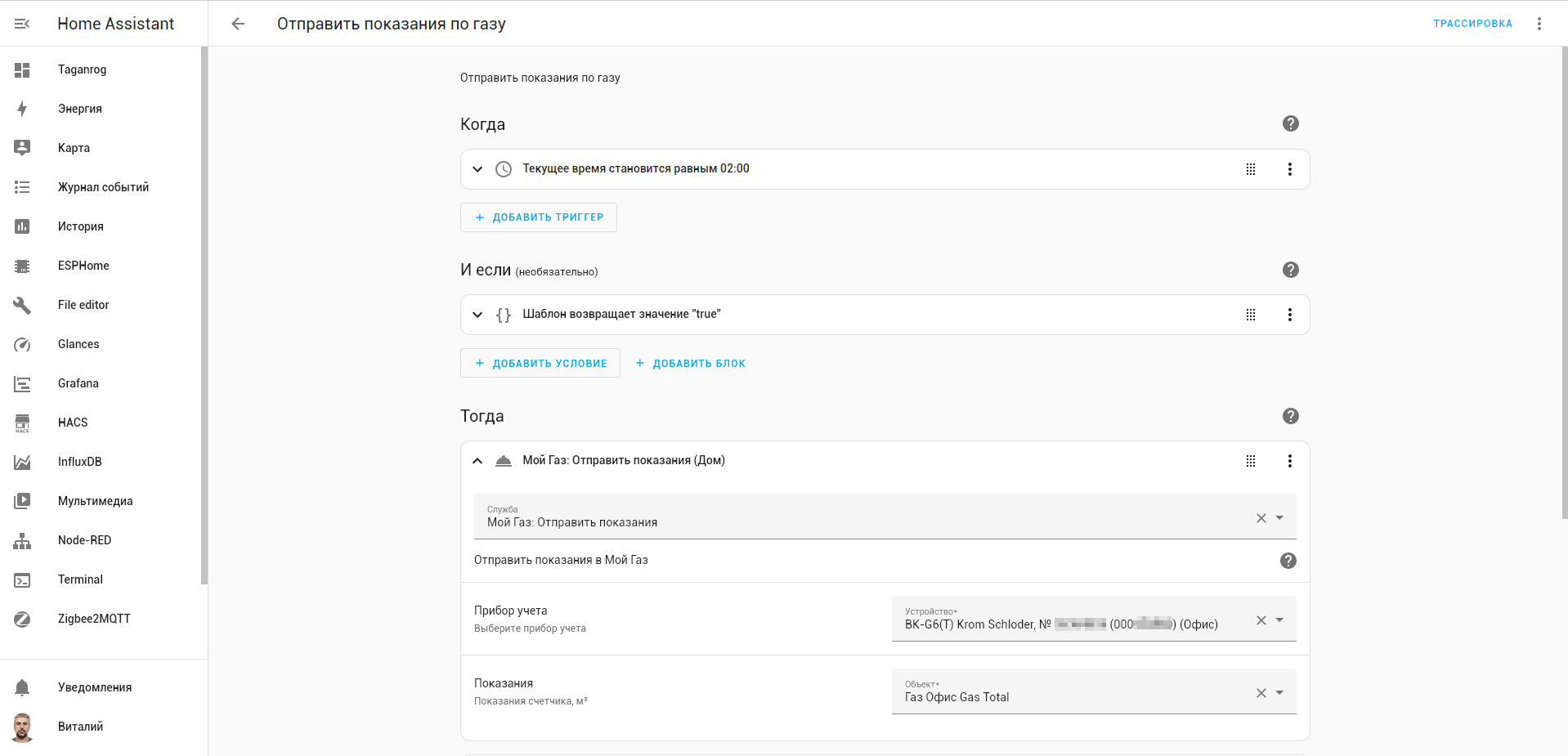The height and width of the screenshot is (756, 1568).
Task: Open Виталий user profile avatar
Action: (22, 727)
